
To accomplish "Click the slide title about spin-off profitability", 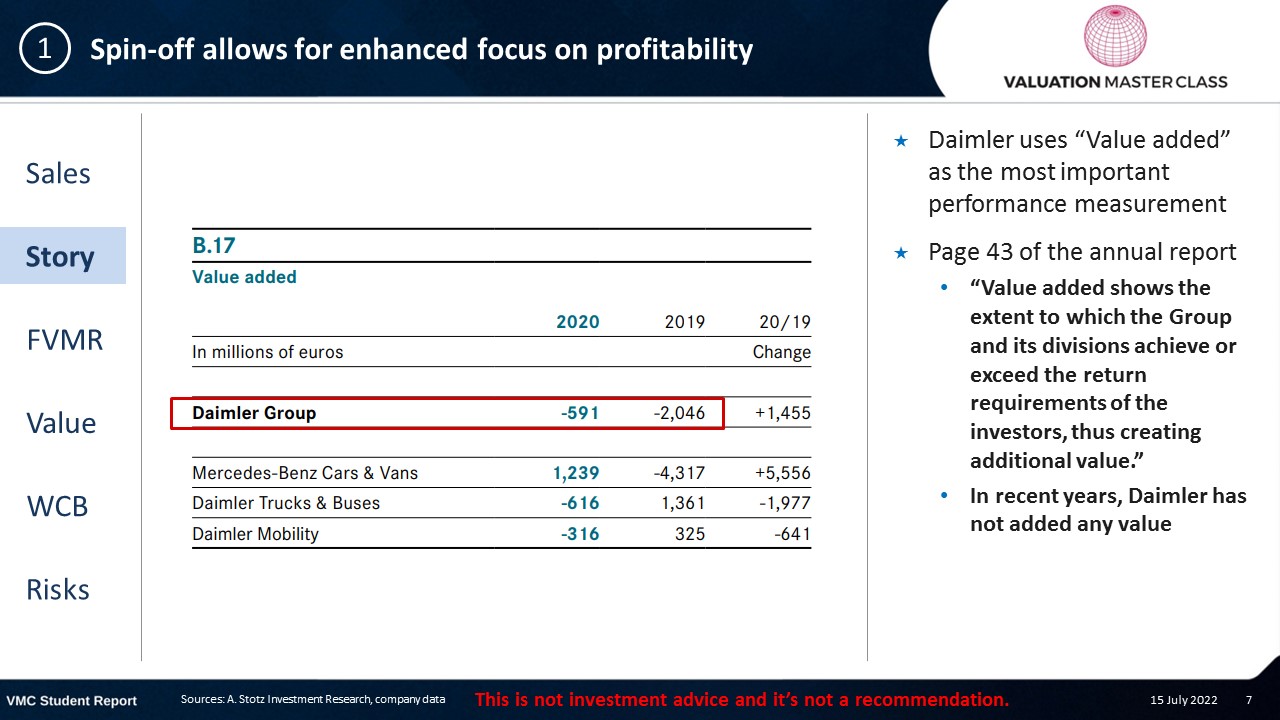I will 421,49.
